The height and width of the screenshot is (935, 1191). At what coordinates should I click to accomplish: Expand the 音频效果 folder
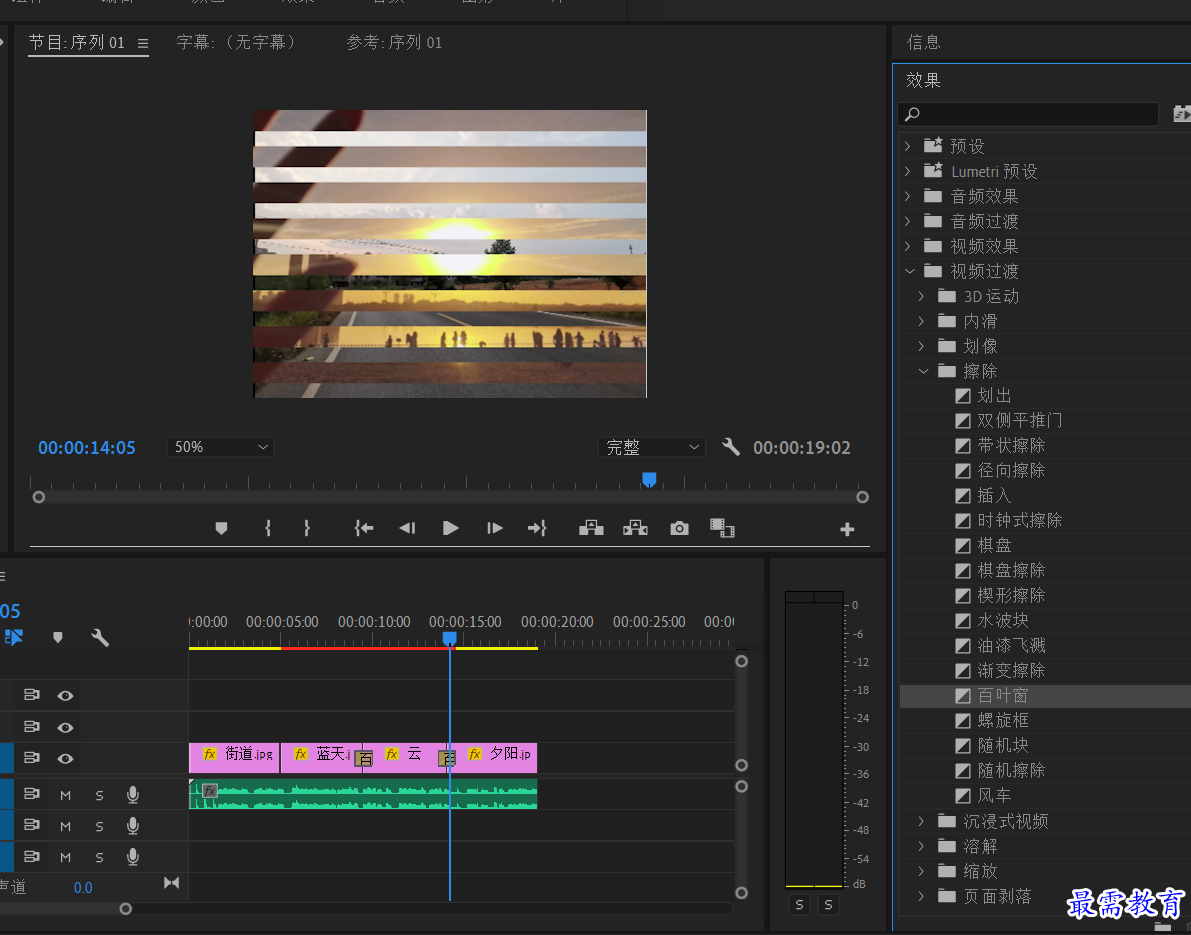pyautogui.click(x=908, y=196)
